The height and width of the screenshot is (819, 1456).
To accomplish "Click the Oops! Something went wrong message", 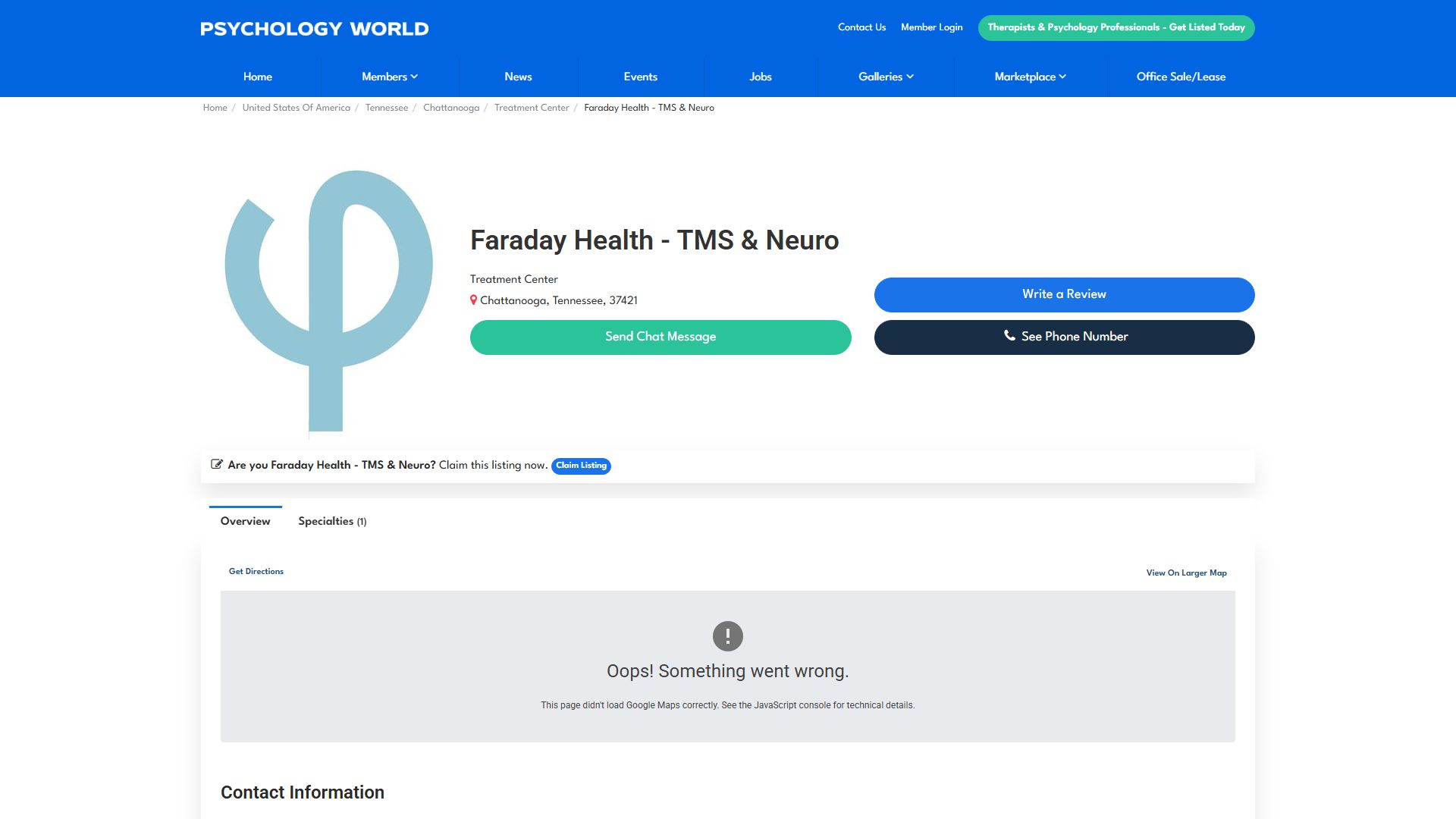I will click(727, 671).
